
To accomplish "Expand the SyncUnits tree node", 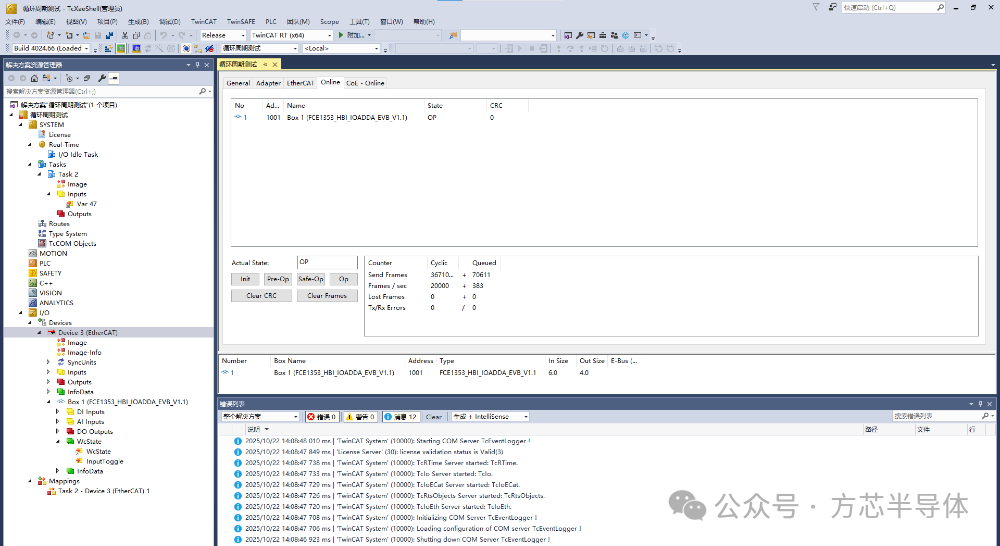I will click(x=48, y=362).
